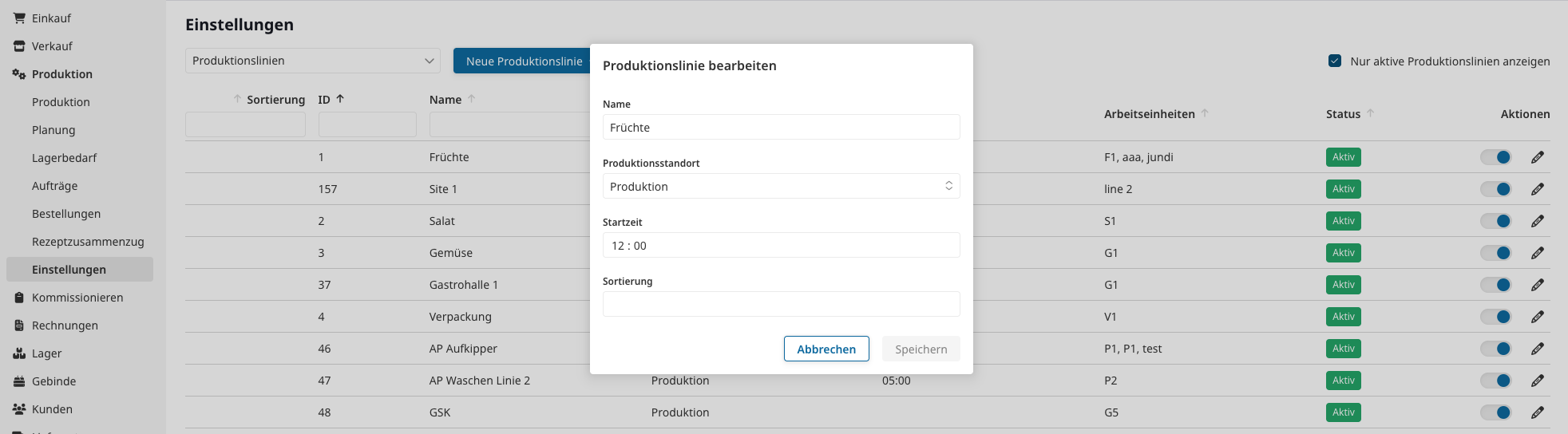Viewport: 1568px width, 434px height.
Task: Sort by ID using arrow icon
Action: [340, 99]
